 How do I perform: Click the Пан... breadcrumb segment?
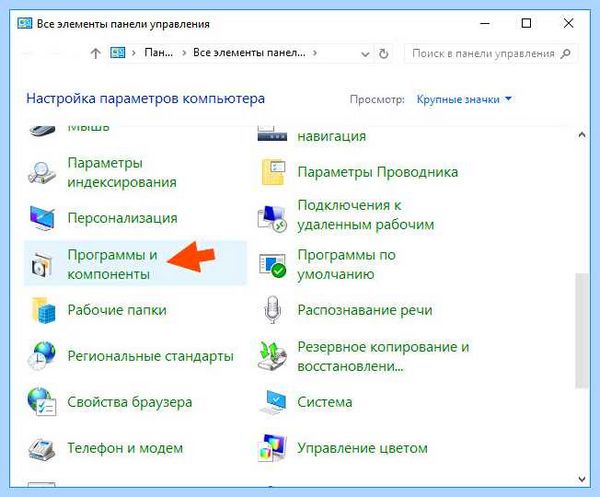pos(158,53)
